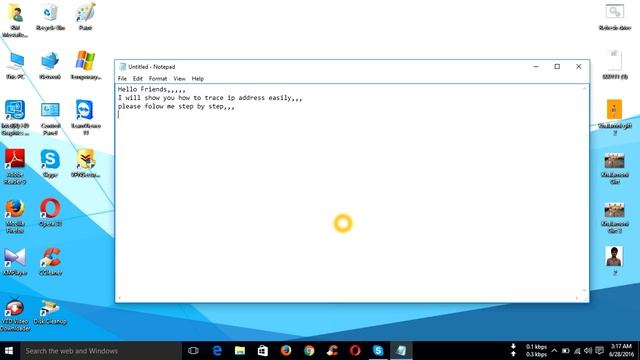Open the File menu in Notepad
640x360 pixels.
[x=122, y=78]
